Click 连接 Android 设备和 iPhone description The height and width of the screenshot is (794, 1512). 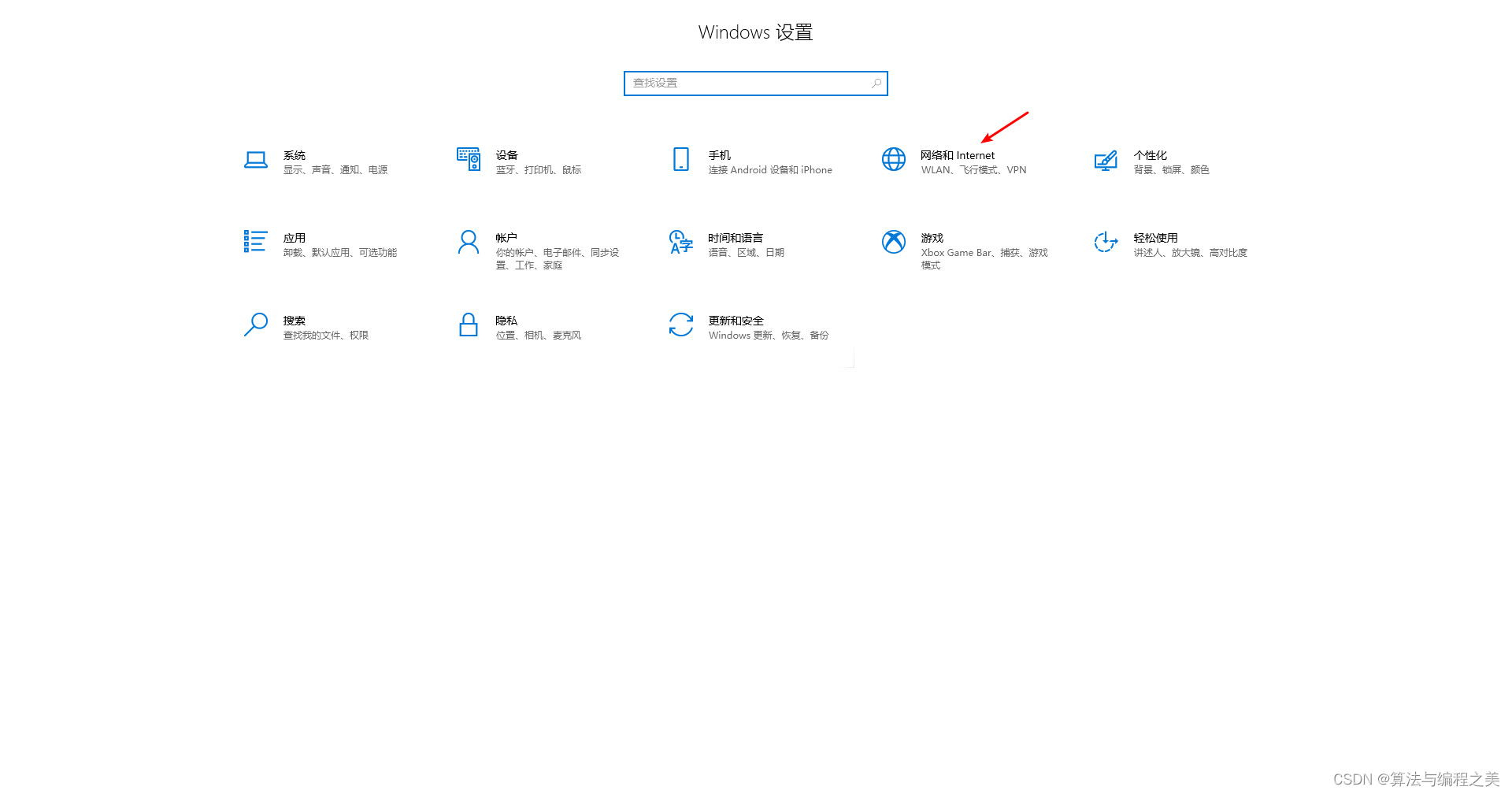[770, 170]
